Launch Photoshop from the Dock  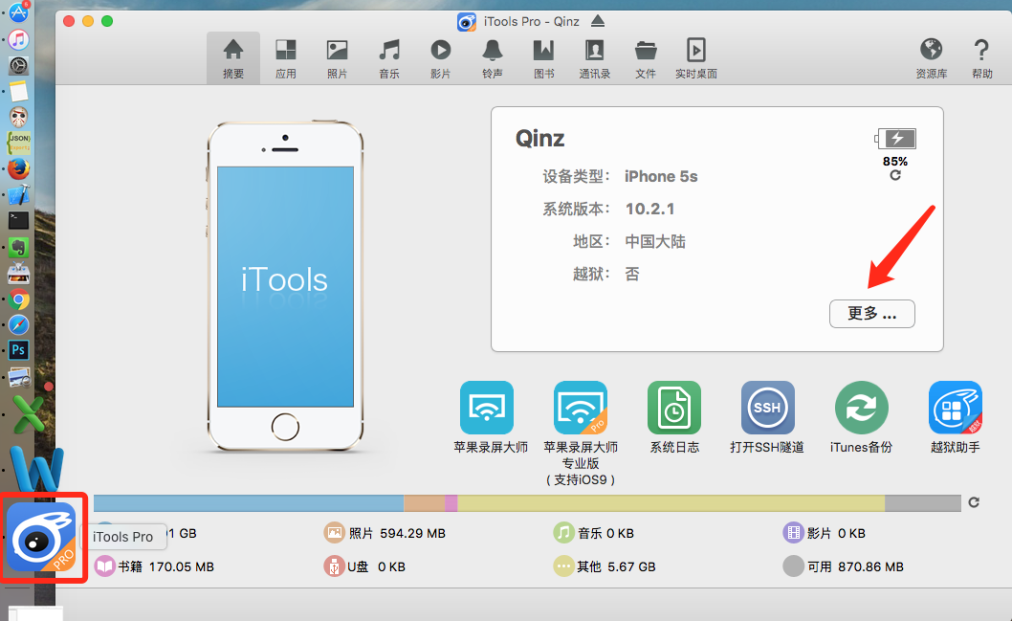pos(19,351)
